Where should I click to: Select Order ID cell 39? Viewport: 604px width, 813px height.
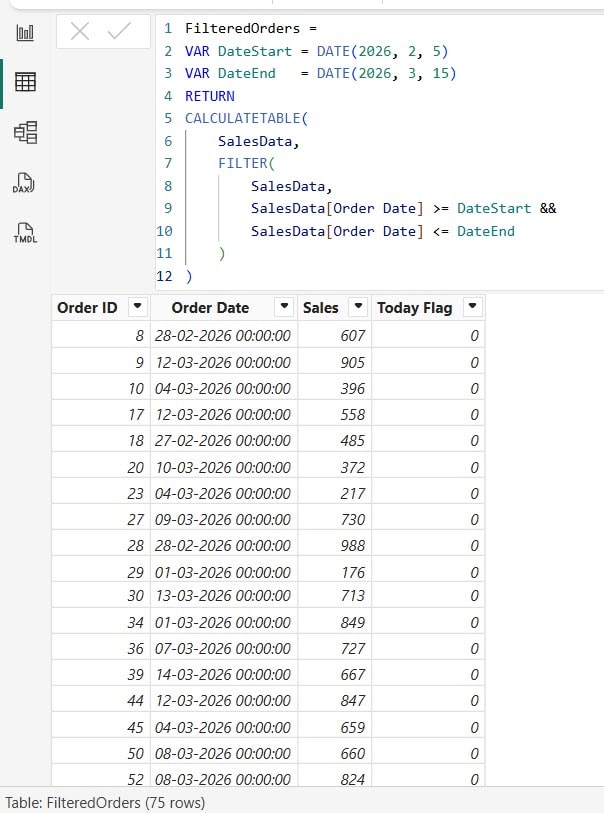coord(101,674)
